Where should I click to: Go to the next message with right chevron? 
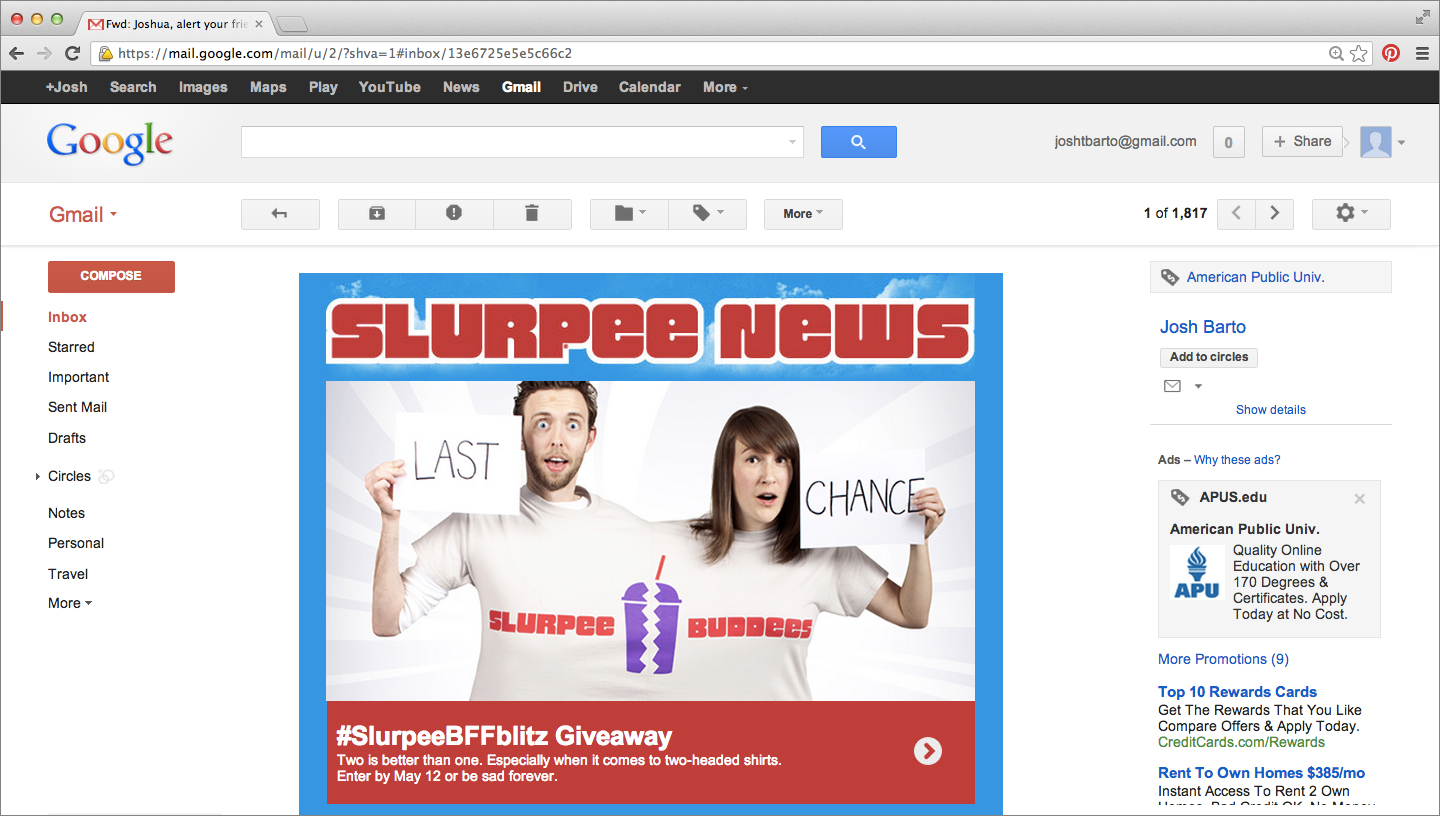pos(1274,214)
